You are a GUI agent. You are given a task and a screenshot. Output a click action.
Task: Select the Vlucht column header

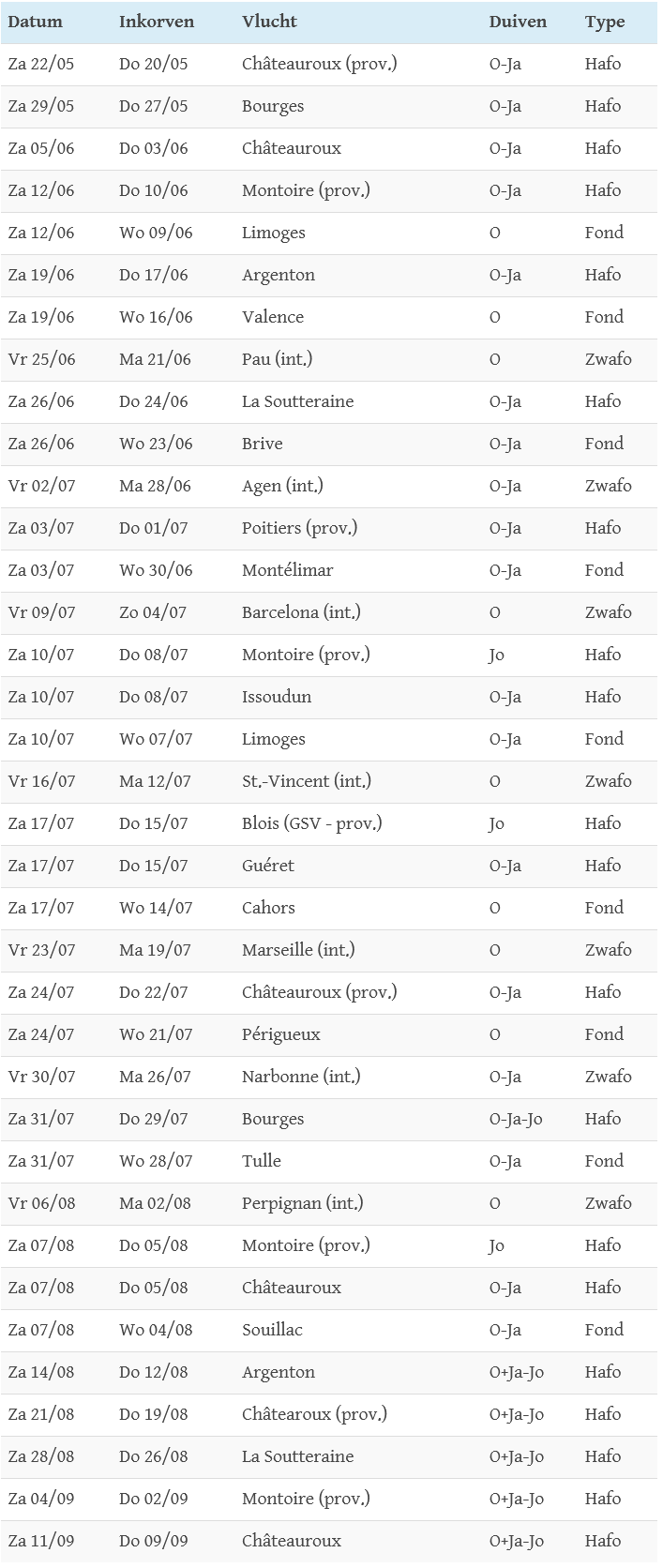click(268, 23)
